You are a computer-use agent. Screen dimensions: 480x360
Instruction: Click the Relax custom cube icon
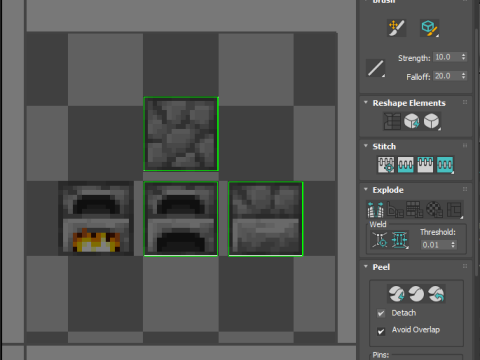click(x=432, y=121)
